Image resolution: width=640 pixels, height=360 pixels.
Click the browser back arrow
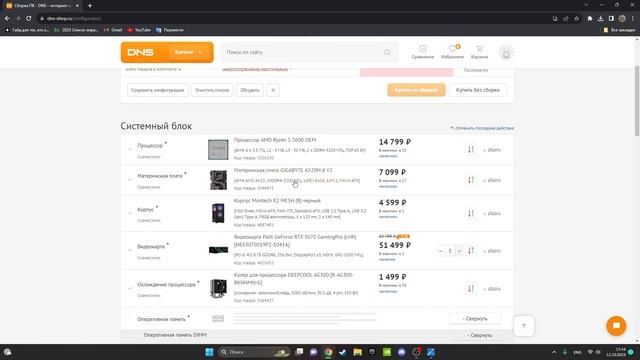(x=7, y=18)
